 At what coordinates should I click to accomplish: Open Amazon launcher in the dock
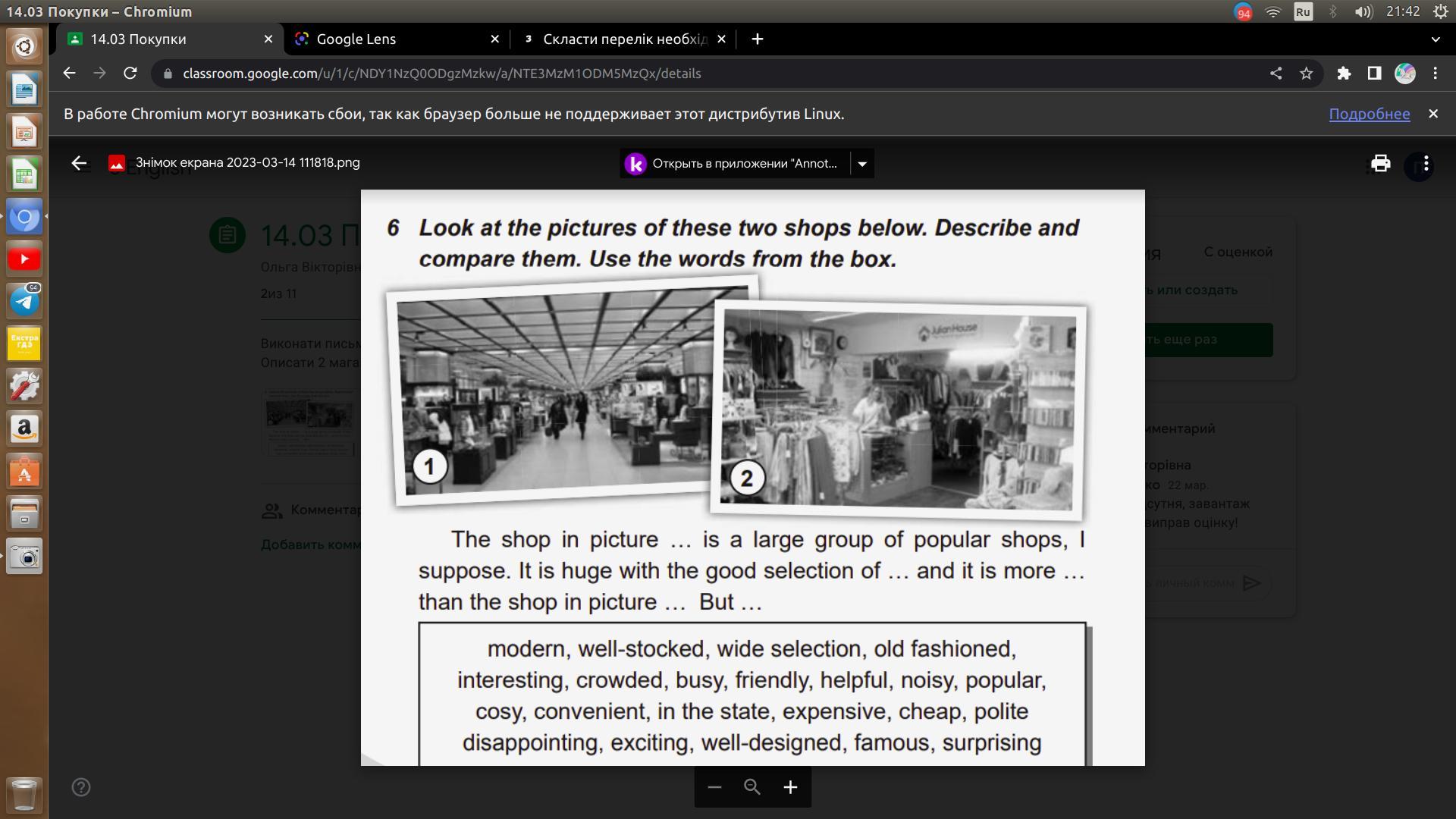coord(24,429)
